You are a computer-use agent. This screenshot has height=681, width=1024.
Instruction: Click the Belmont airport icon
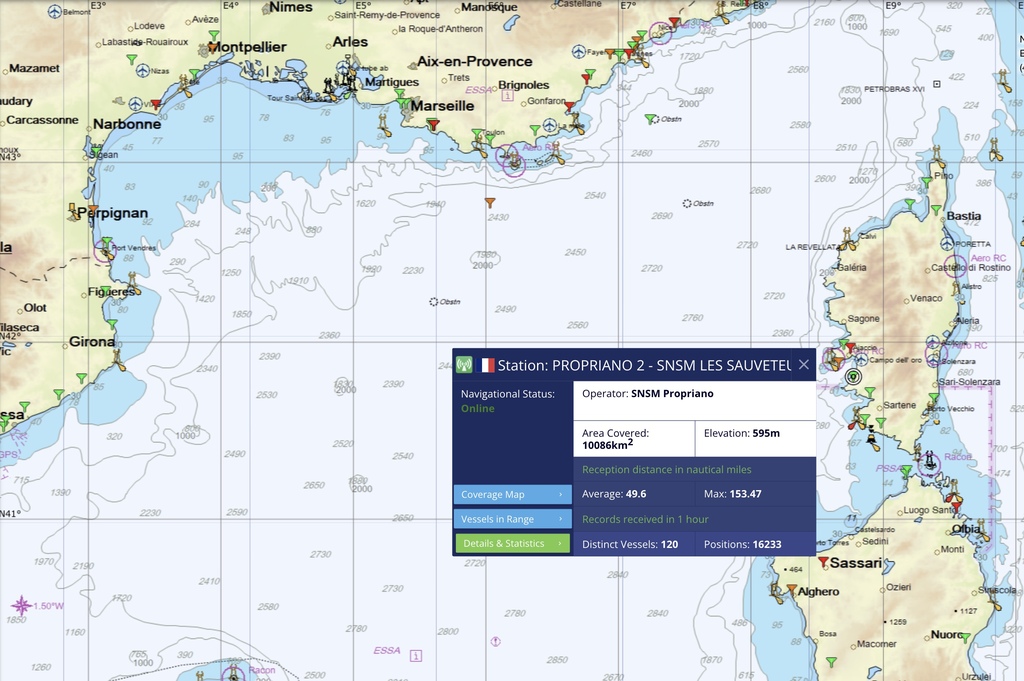click(x=55, y=11)
